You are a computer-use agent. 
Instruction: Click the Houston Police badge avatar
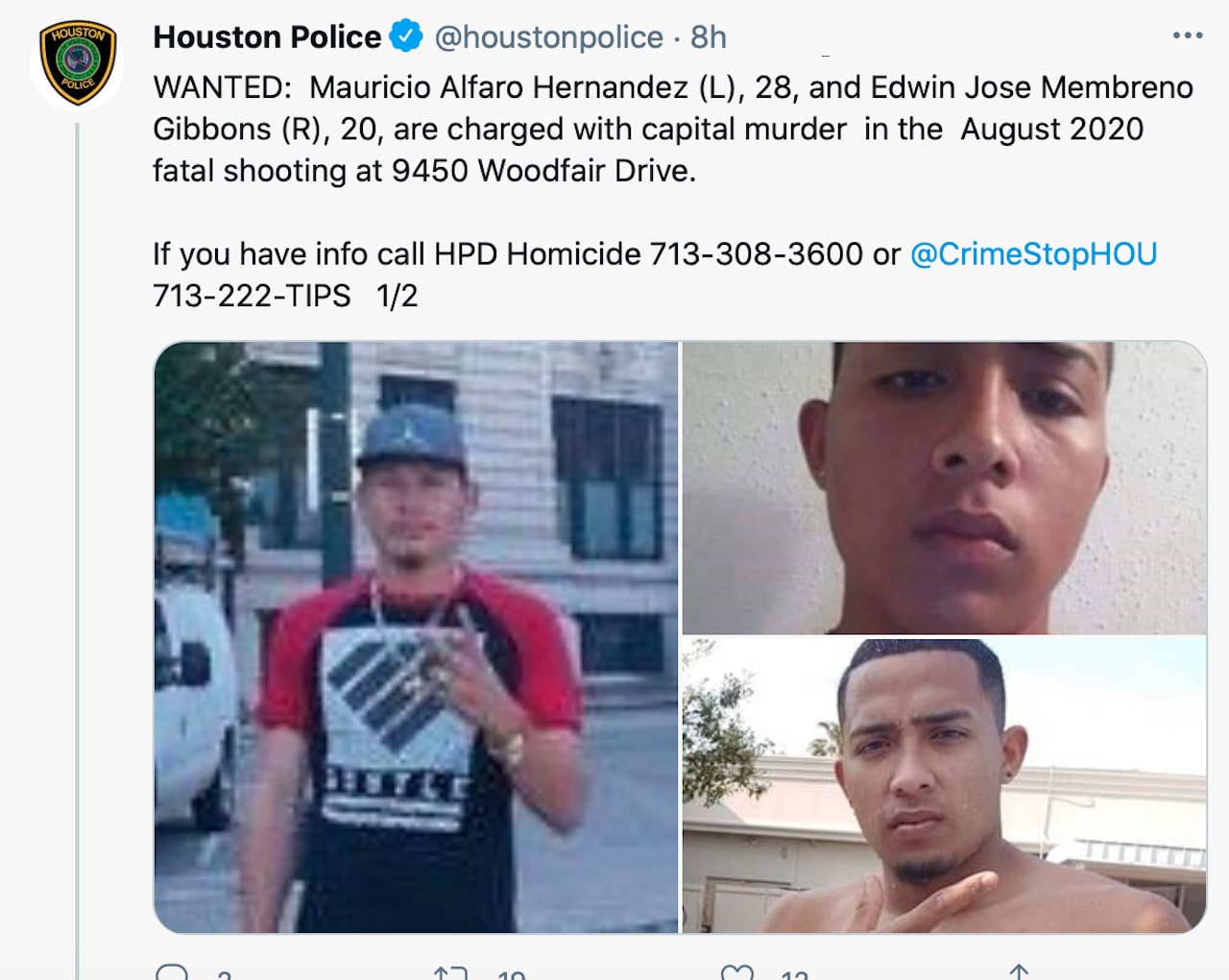tap(78, 63)
